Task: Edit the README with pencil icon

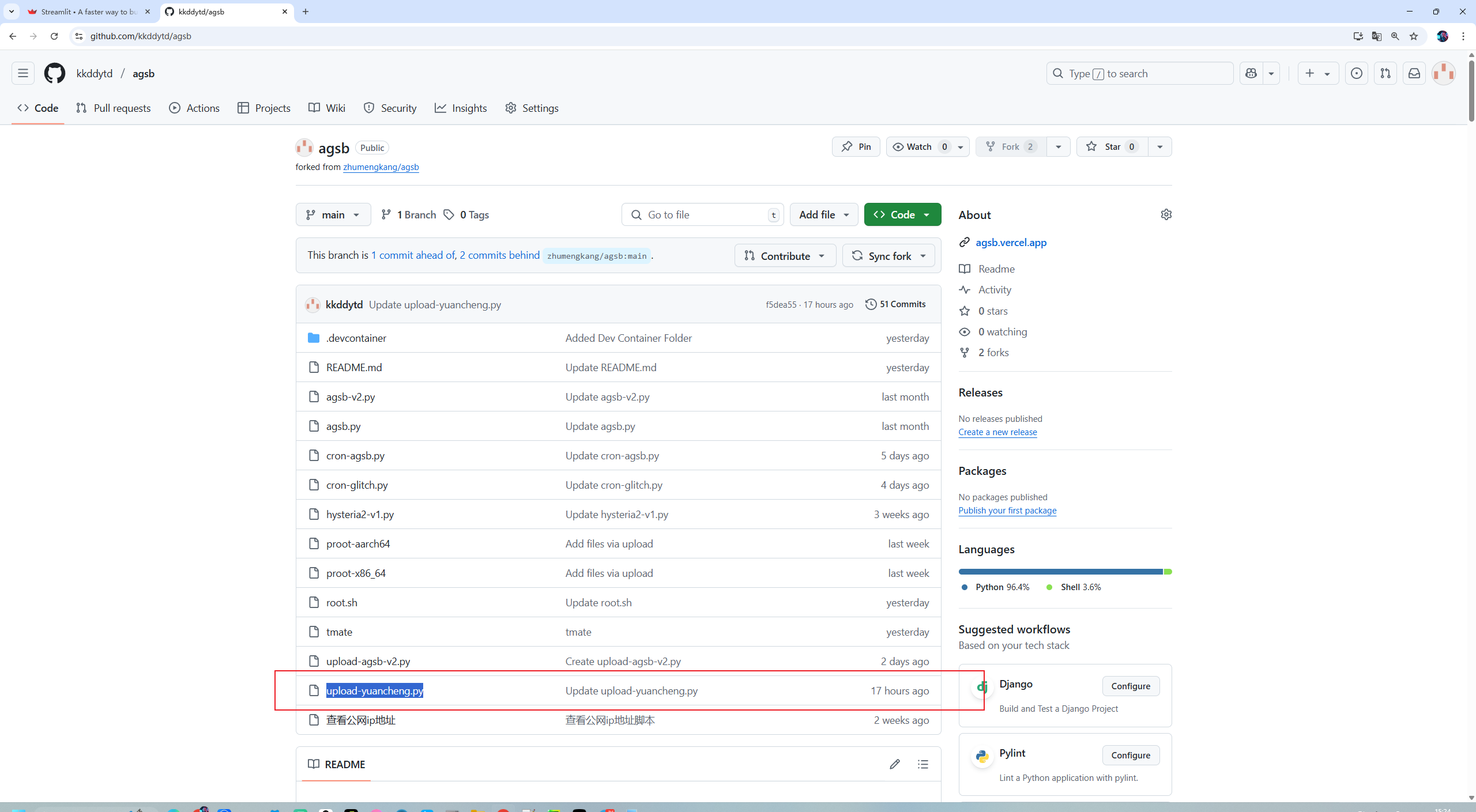Action: pyautogui.click(x=895, y=764)
